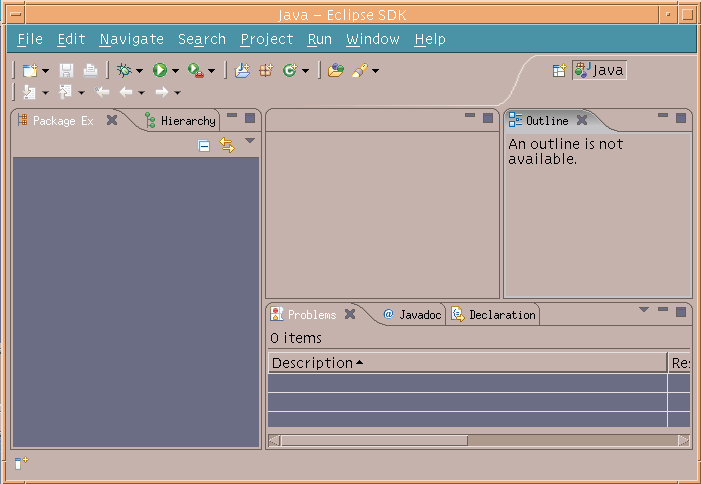Open the Help menu
The height and width of the screenshot is (484, 701).
click(x=430, y=39)
